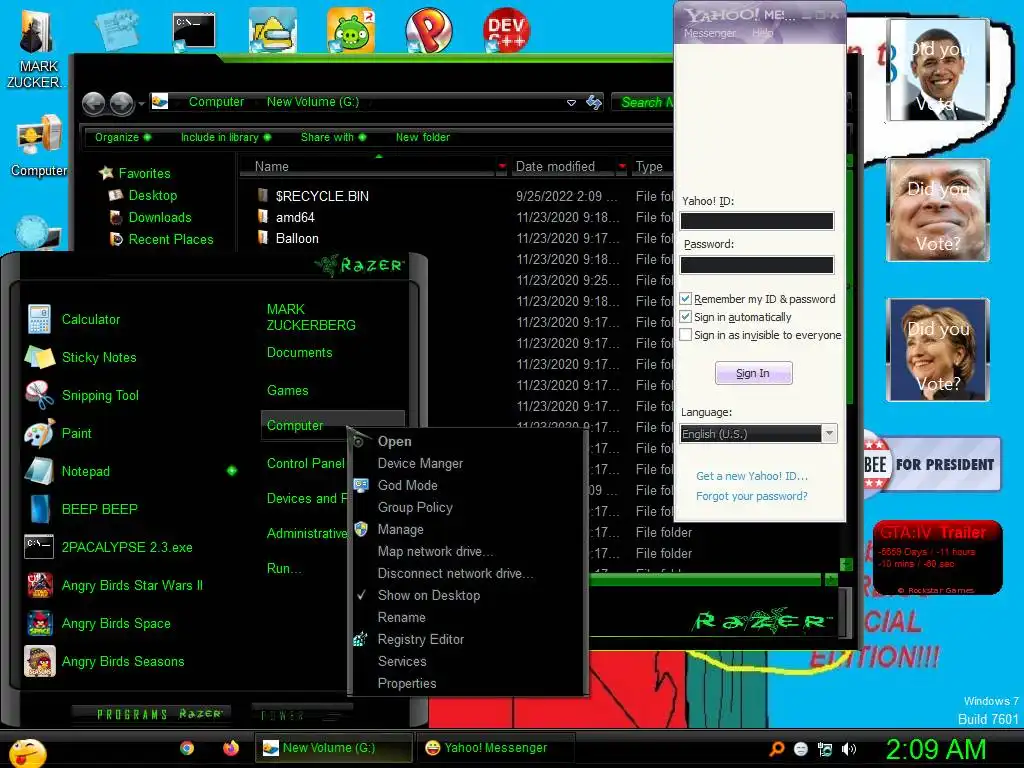1024x768 pixels.
Task: Open the MARK ZUCKER folder on desktop
Action: (x=36, y=49)
